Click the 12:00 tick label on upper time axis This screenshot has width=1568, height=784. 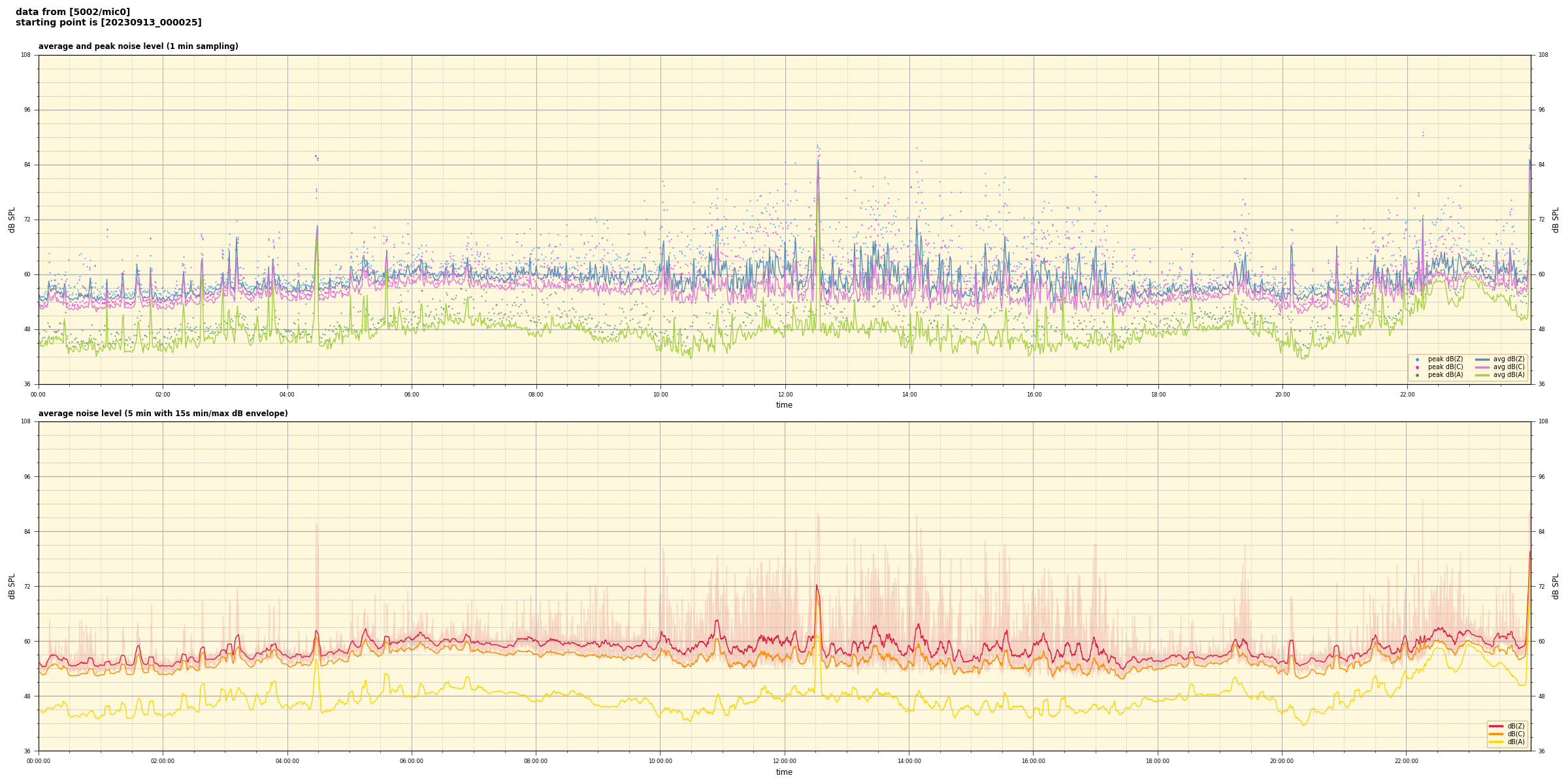[785, 395]
